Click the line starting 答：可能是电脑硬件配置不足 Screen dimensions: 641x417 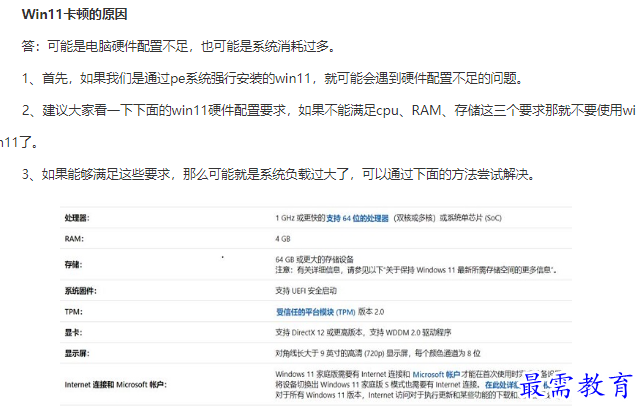pos(179,46)
